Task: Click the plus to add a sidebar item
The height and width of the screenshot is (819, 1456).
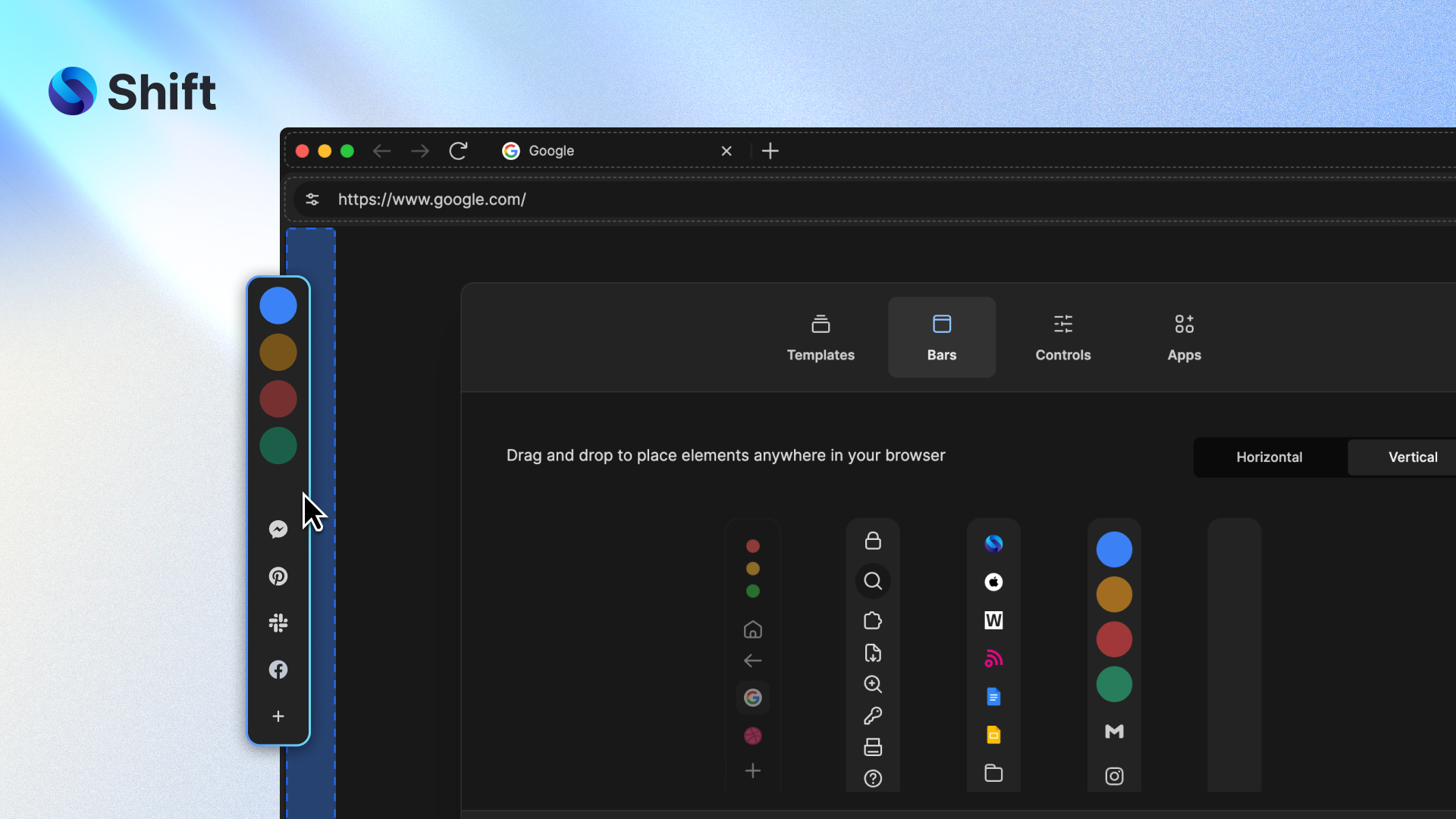Action: click(278, 715)
